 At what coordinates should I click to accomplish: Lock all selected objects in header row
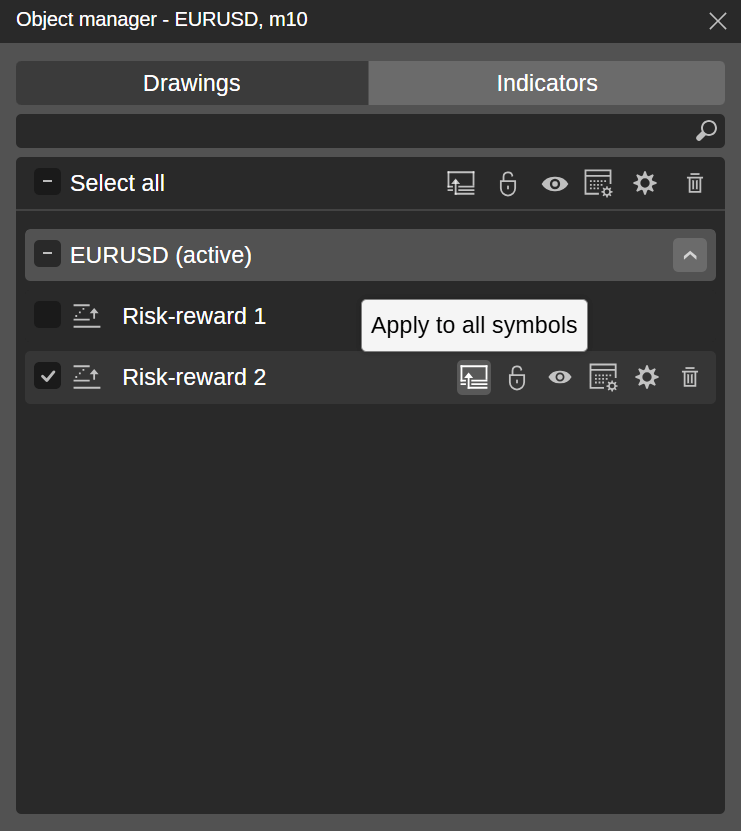508,183
